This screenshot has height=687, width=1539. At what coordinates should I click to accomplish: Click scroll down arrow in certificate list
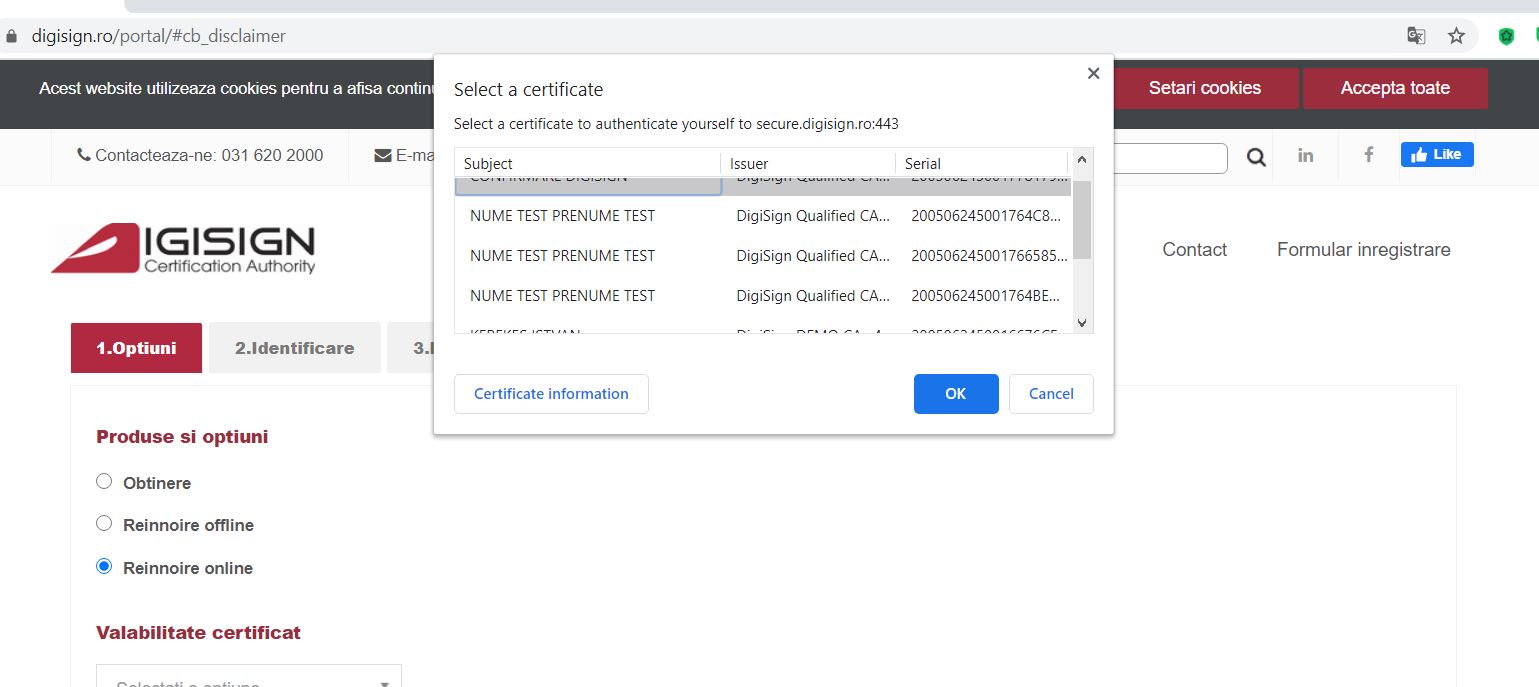[x=1081, y=322]
